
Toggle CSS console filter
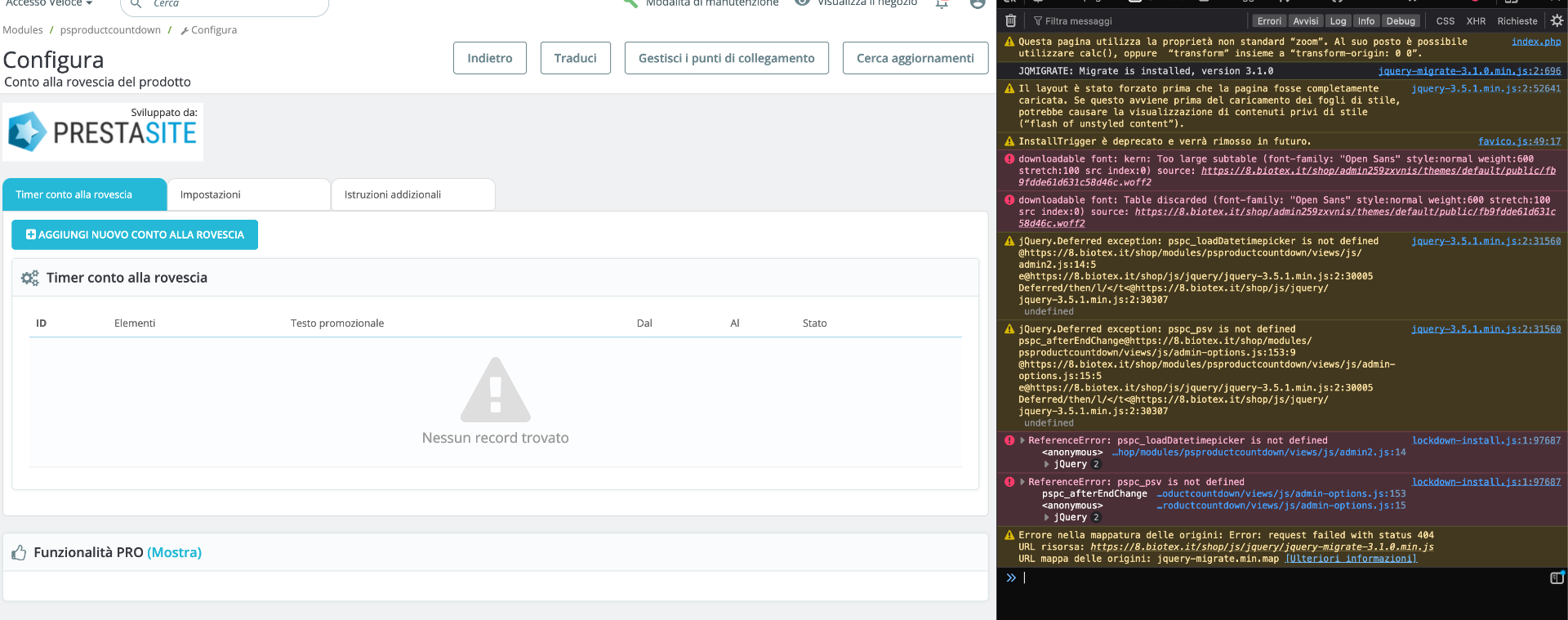click(1445, 21)
